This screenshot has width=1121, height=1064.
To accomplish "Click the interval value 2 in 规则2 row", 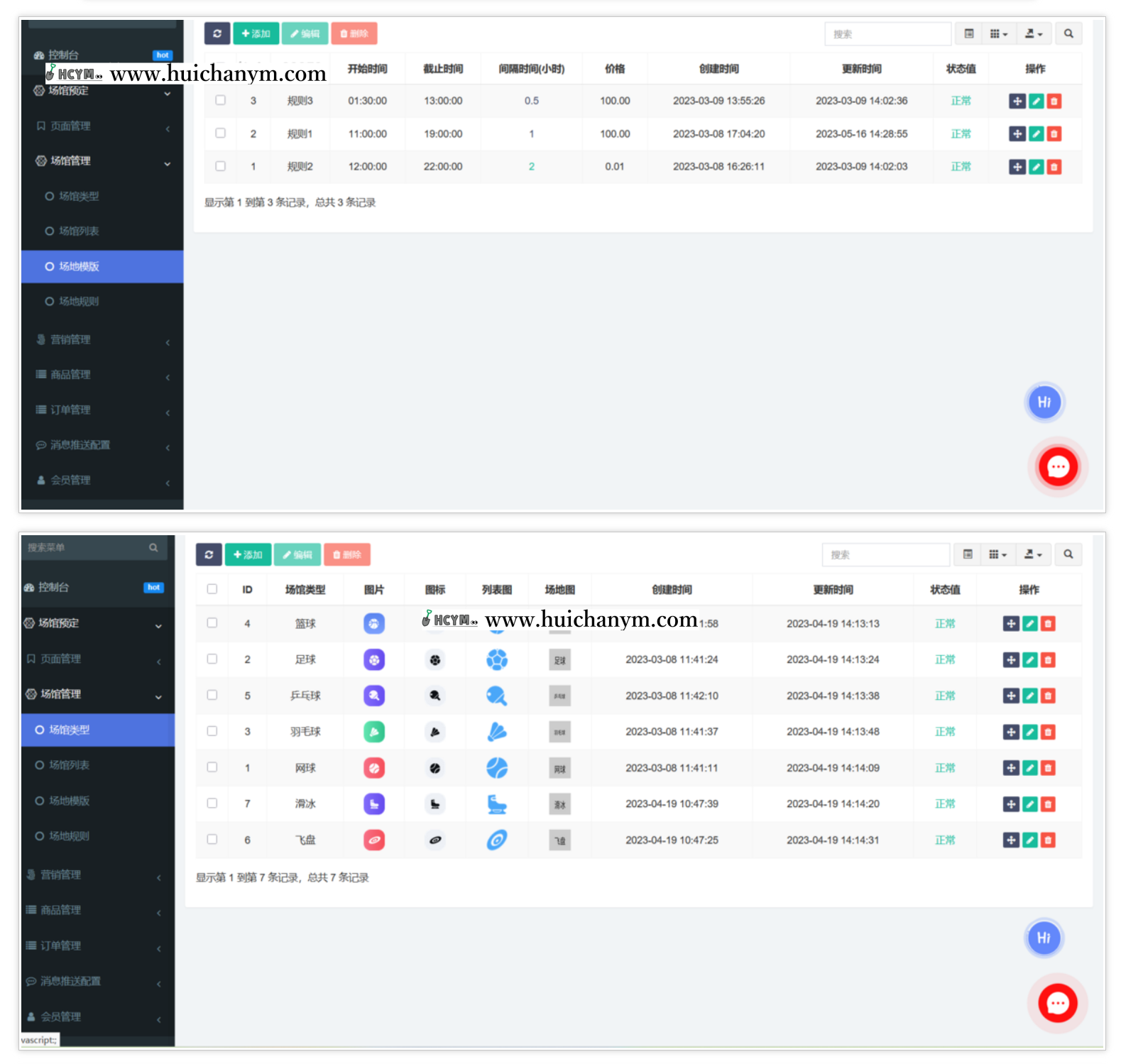I will click(531, 167).
